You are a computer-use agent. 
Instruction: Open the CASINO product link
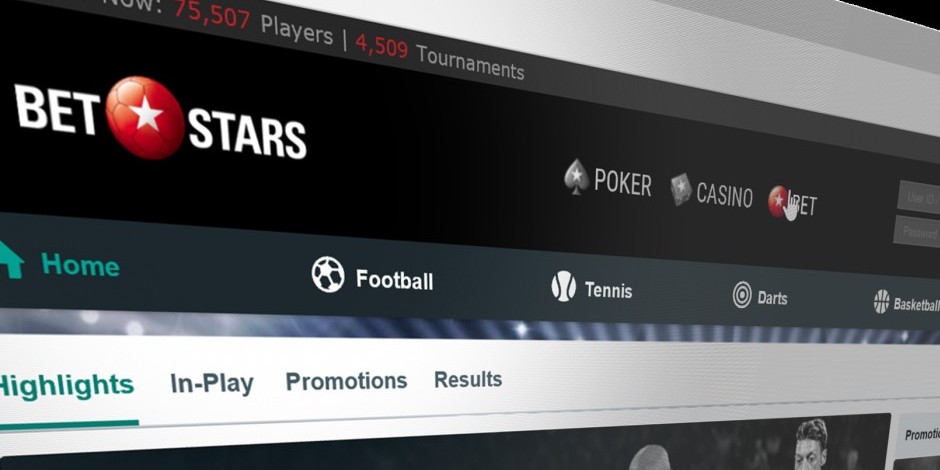724,195
